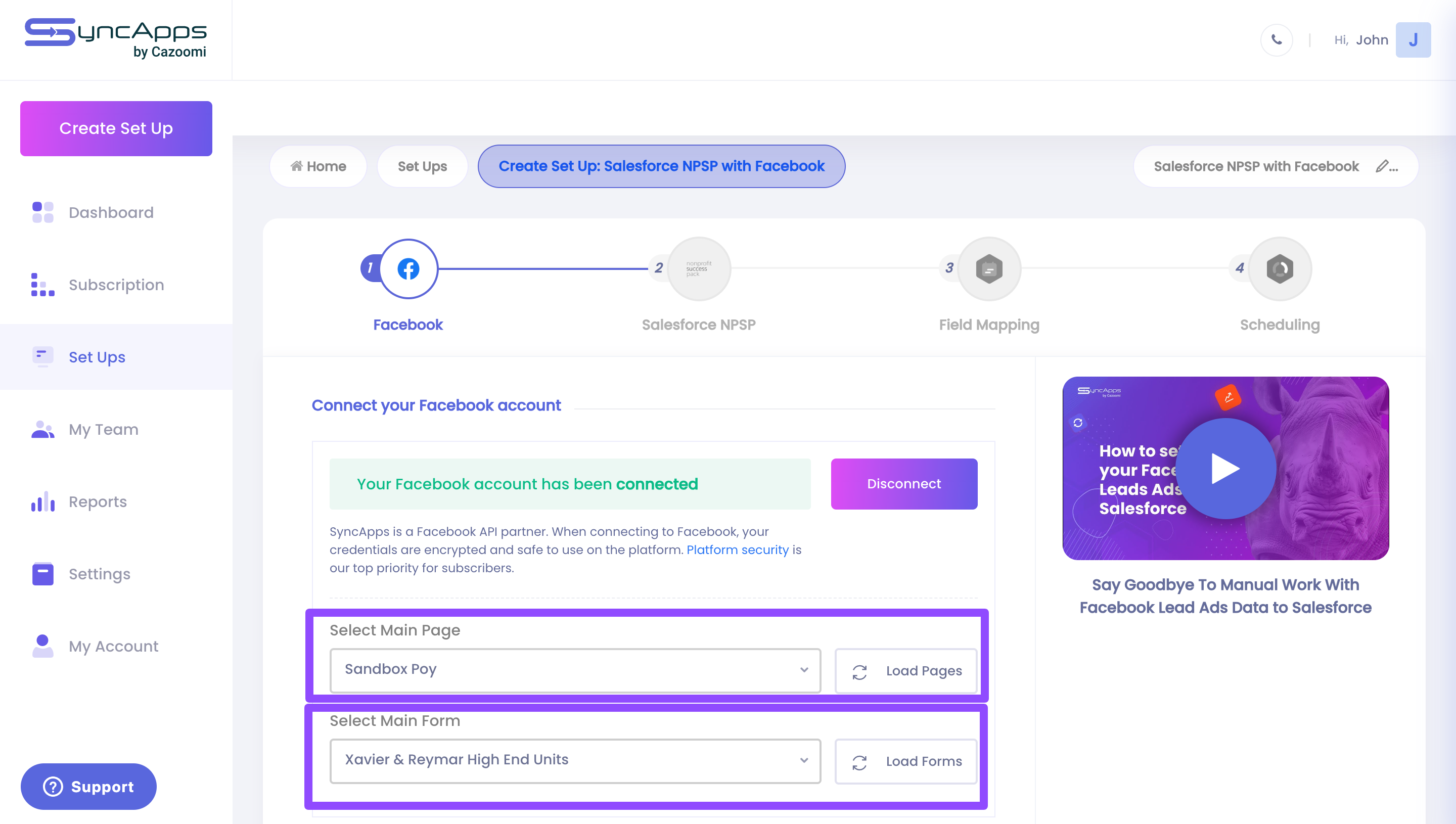This screenshot has width=1456, height=824.
Task: Play the Facebook Lead Ads tutorial video
Action: [1225, 469]
